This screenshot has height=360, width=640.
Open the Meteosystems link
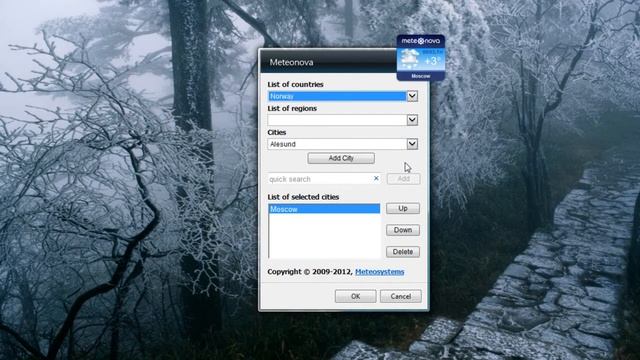pos(380,272)
